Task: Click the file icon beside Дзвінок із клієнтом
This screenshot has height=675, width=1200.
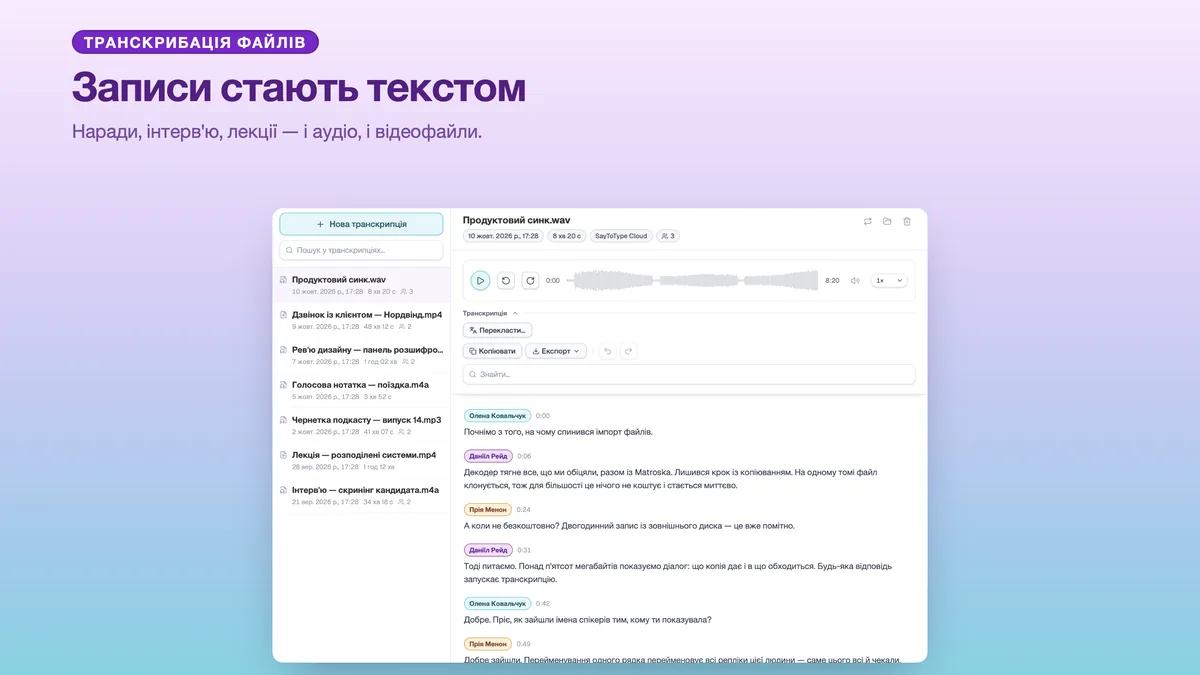Action: [x=283, y=315]
